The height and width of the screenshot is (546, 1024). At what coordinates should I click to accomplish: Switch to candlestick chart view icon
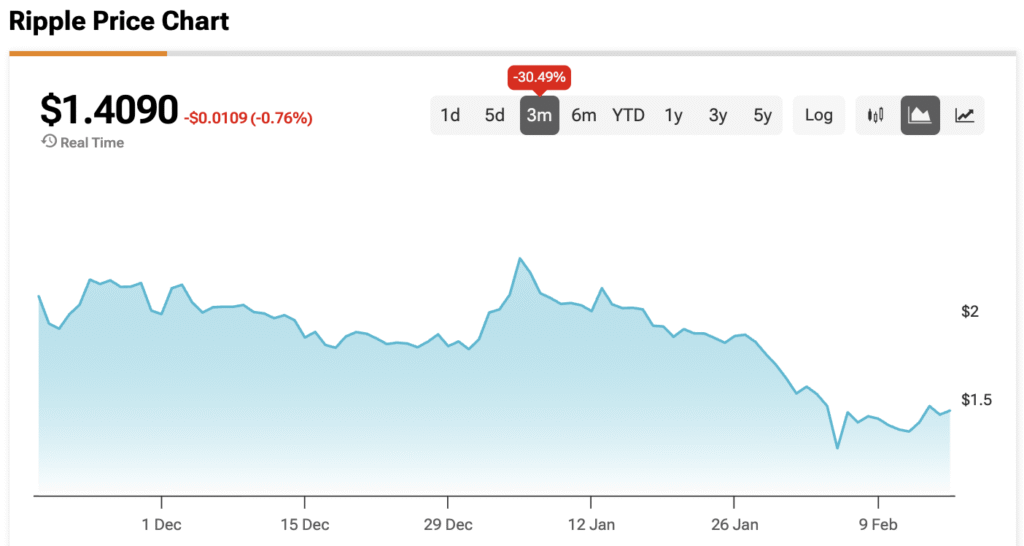click(876, 115)
